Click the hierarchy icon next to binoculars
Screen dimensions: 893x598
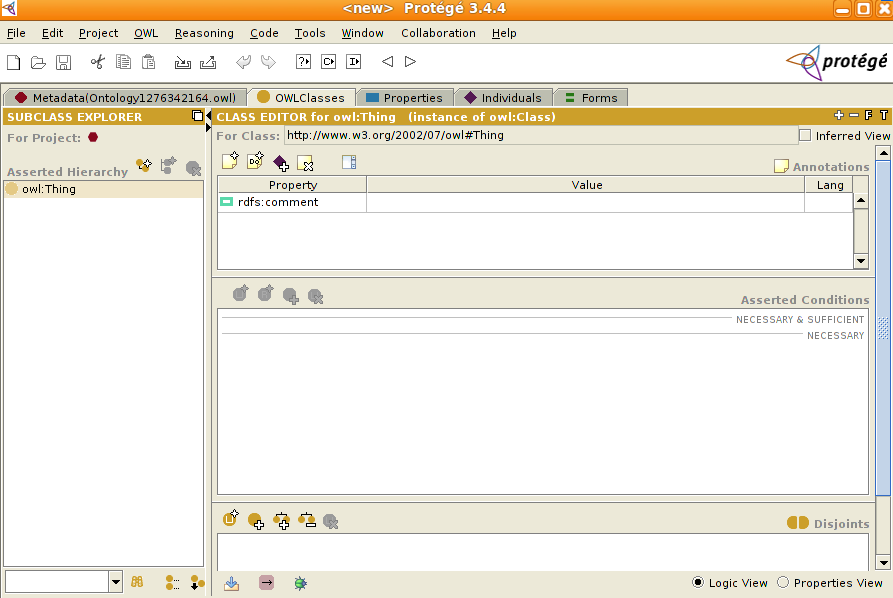coord(172,582)
